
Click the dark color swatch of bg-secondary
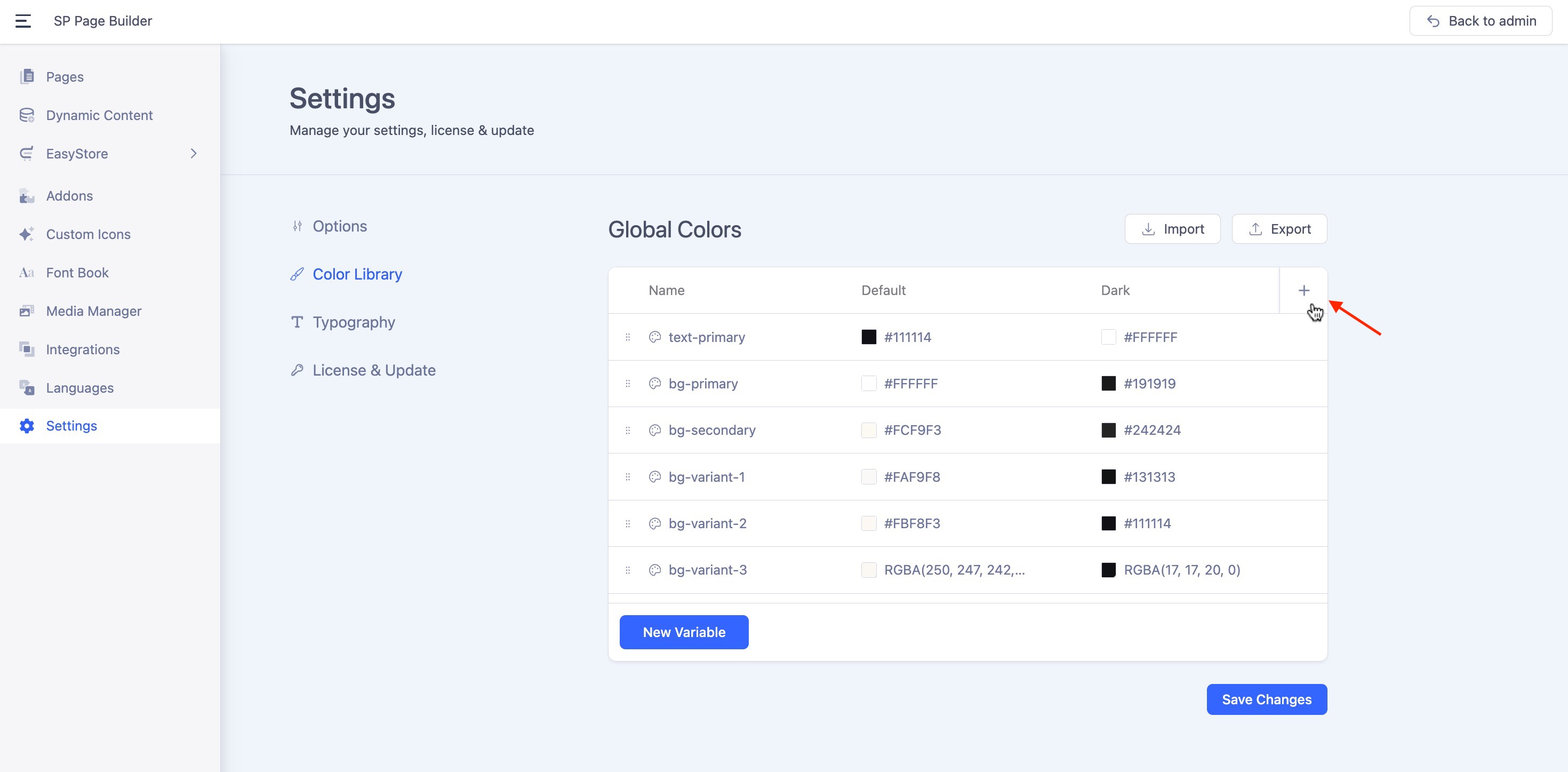1108,431
